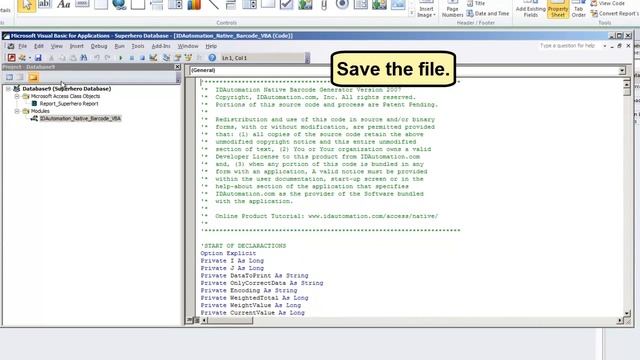Click Page Numbers in ribbon
This screenshot has height=360, width=640.
453,9
